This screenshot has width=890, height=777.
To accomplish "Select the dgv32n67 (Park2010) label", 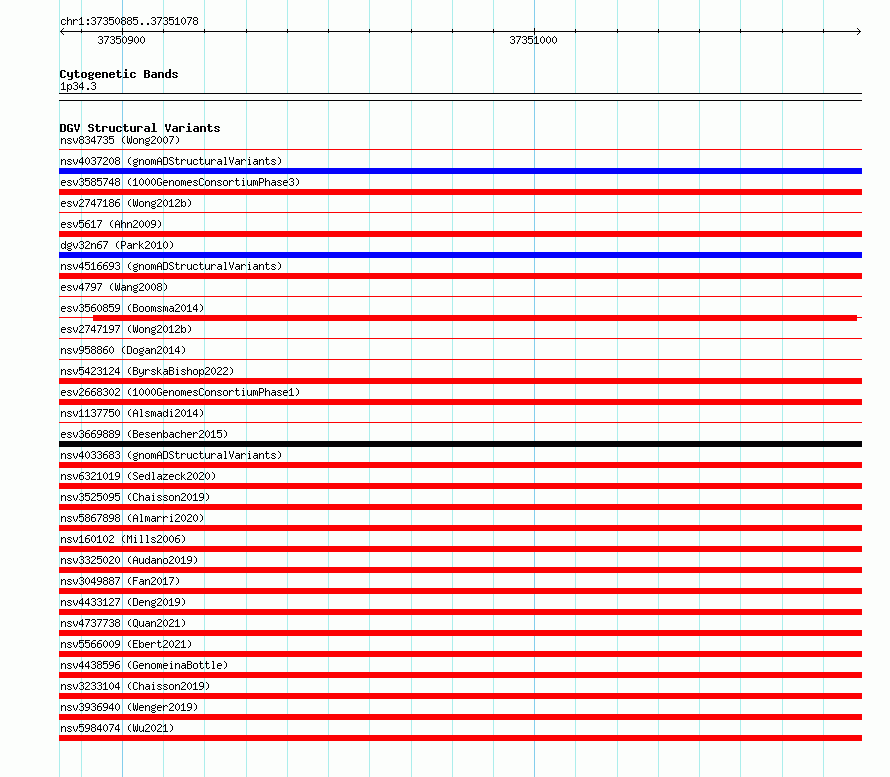I will [x=117, y=245].
